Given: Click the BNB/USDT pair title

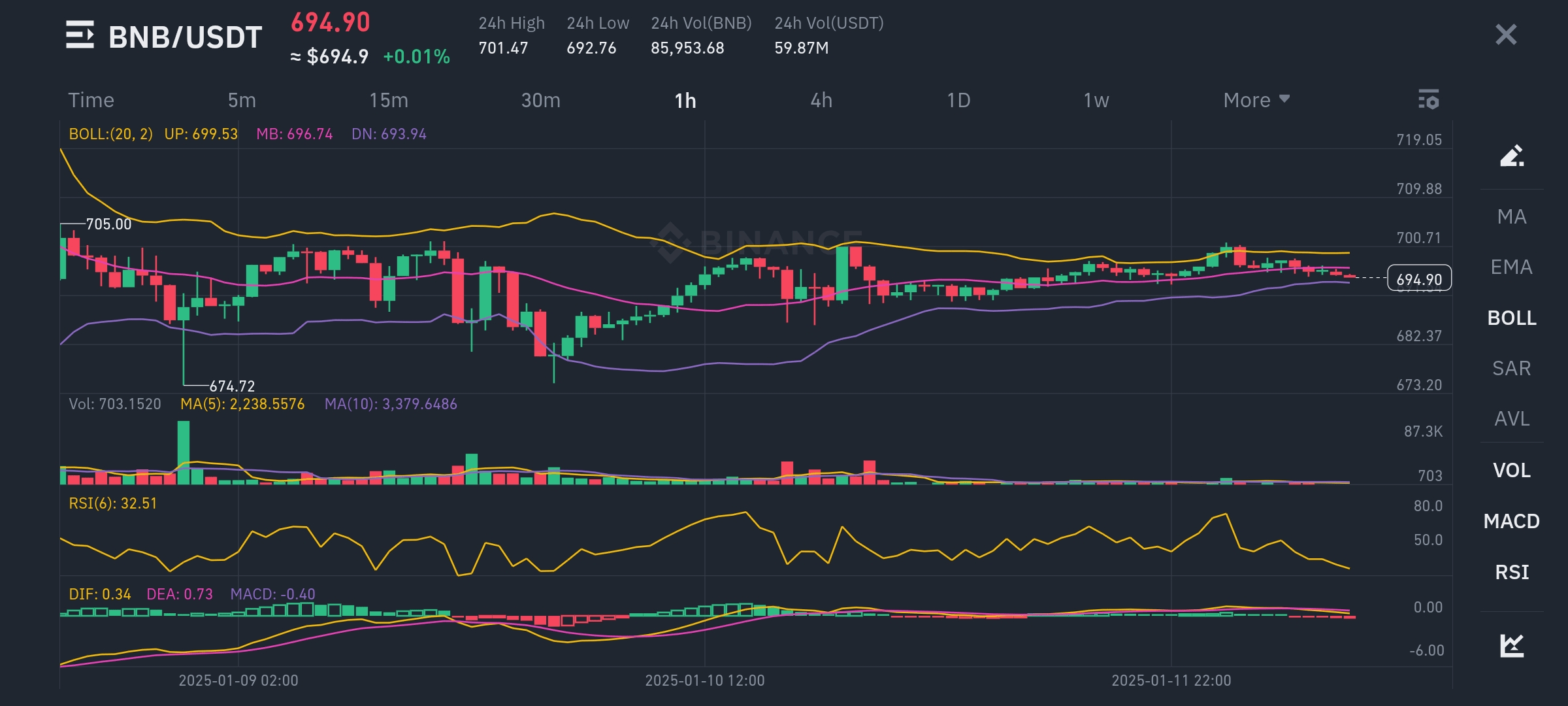Looking at the screenshot, I should point(185,37).
